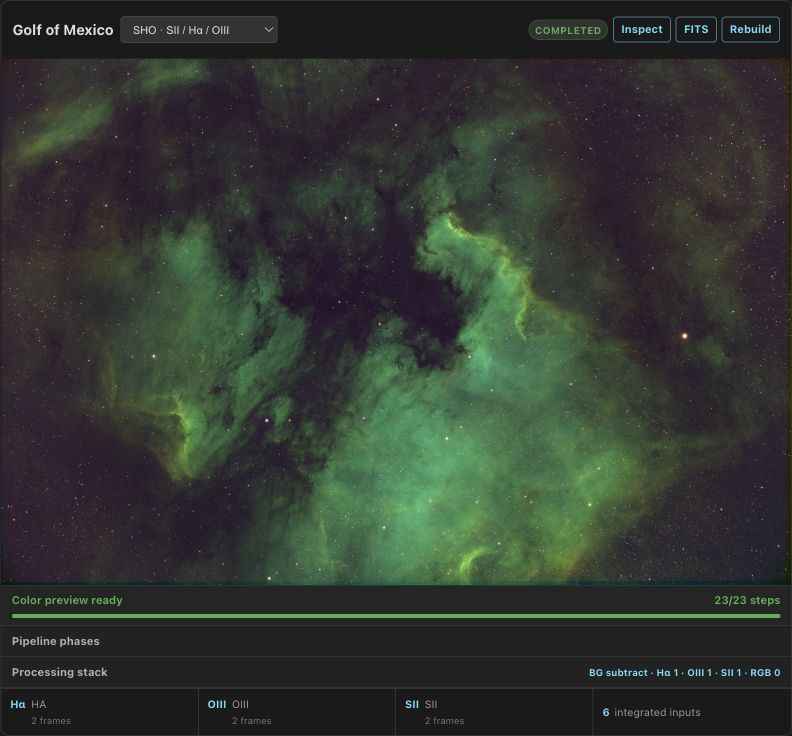Rebuild the color preview
This screenshot has height=736, width=792.
tap(750, 29)
